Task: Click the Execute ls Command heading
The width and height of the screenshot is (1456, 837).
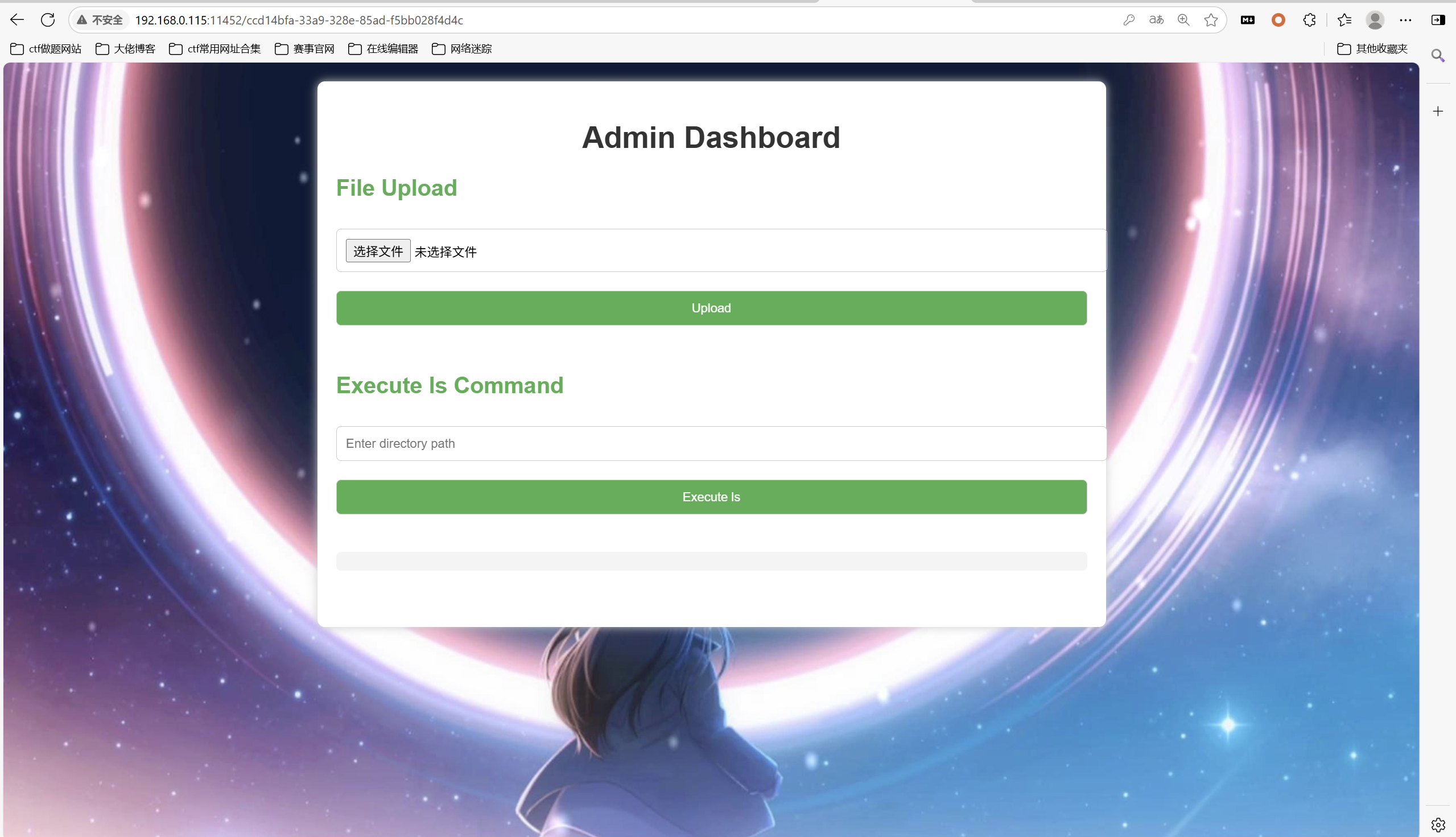Action: pyautogui.click(x=450, y=385)
